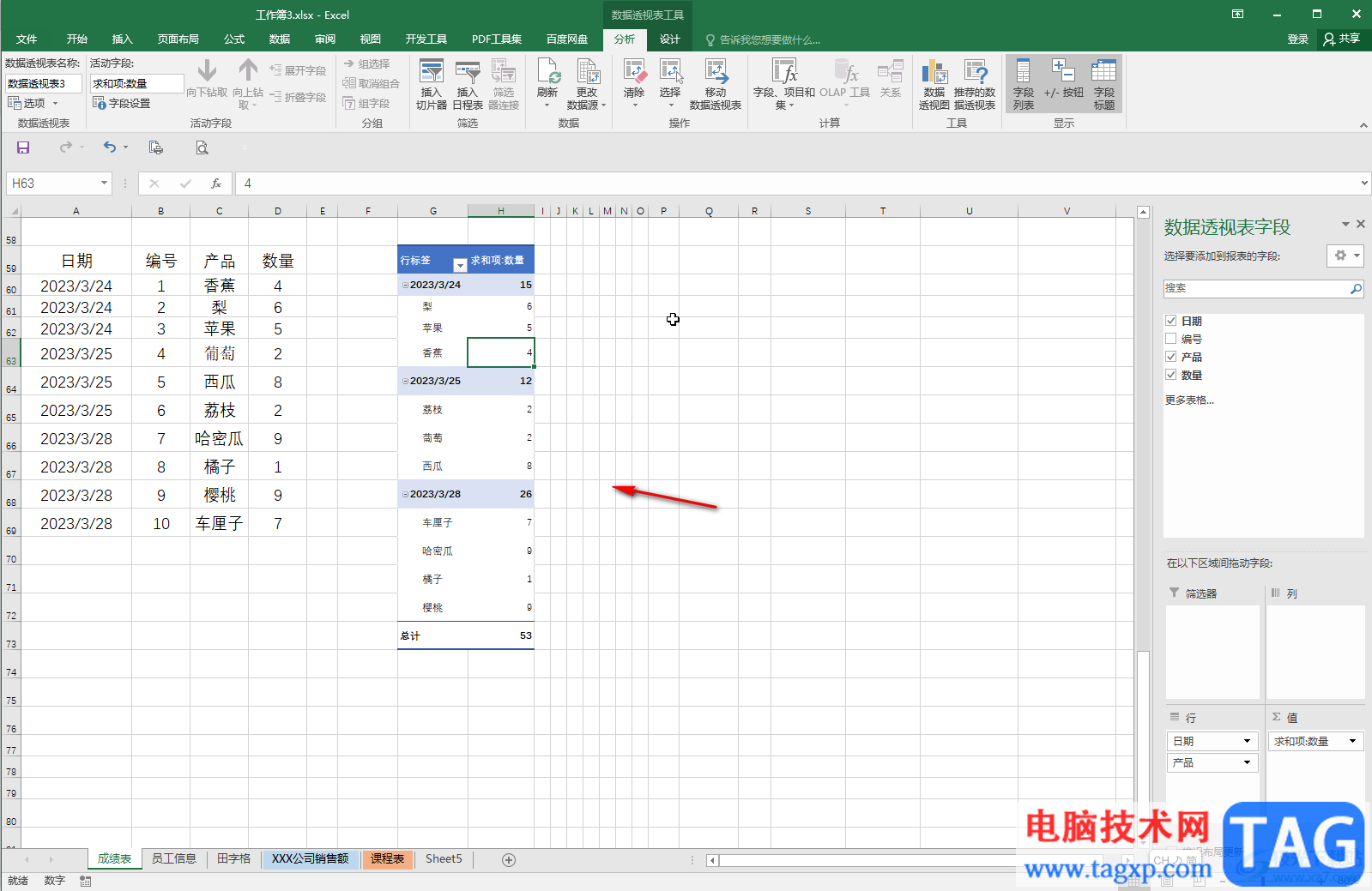1372x891 pixels.
Task: Collapse the 2023/3/25 pivot group
Action: pos(406,381)
